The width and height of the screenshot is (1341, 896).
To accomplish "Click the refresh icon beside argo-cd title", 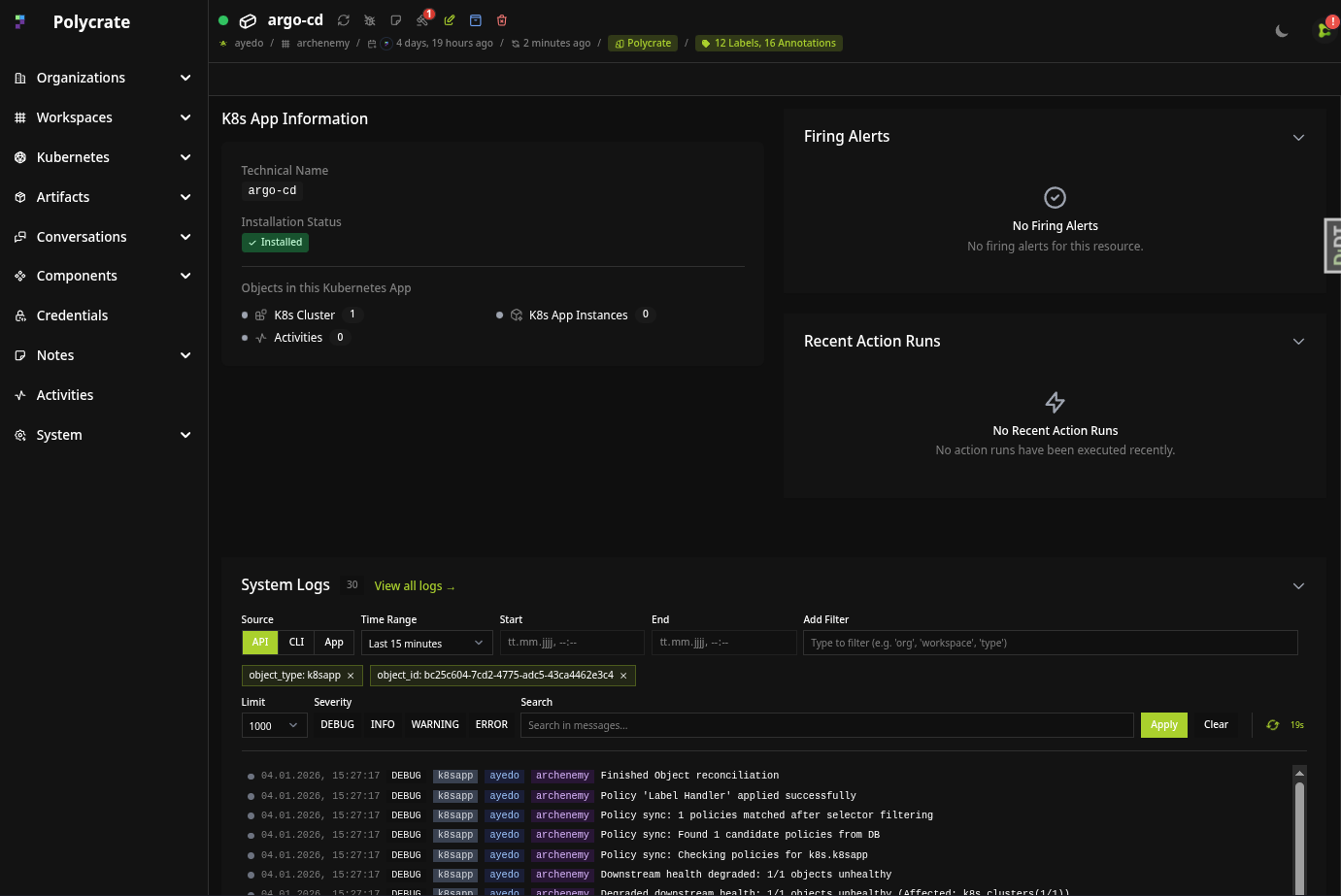I will (x=344, y=20).
